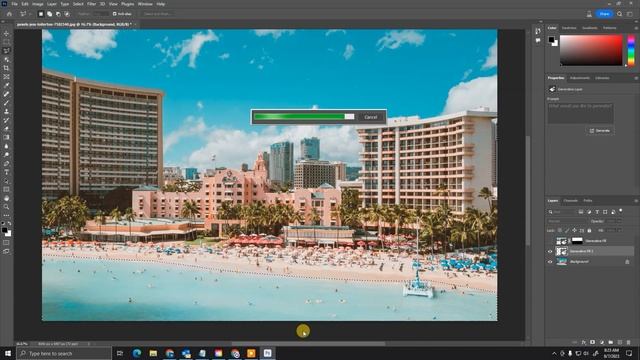Open the Layers panel flyout menu
This screenshot has height=360, width=640.
click(636, 201)
